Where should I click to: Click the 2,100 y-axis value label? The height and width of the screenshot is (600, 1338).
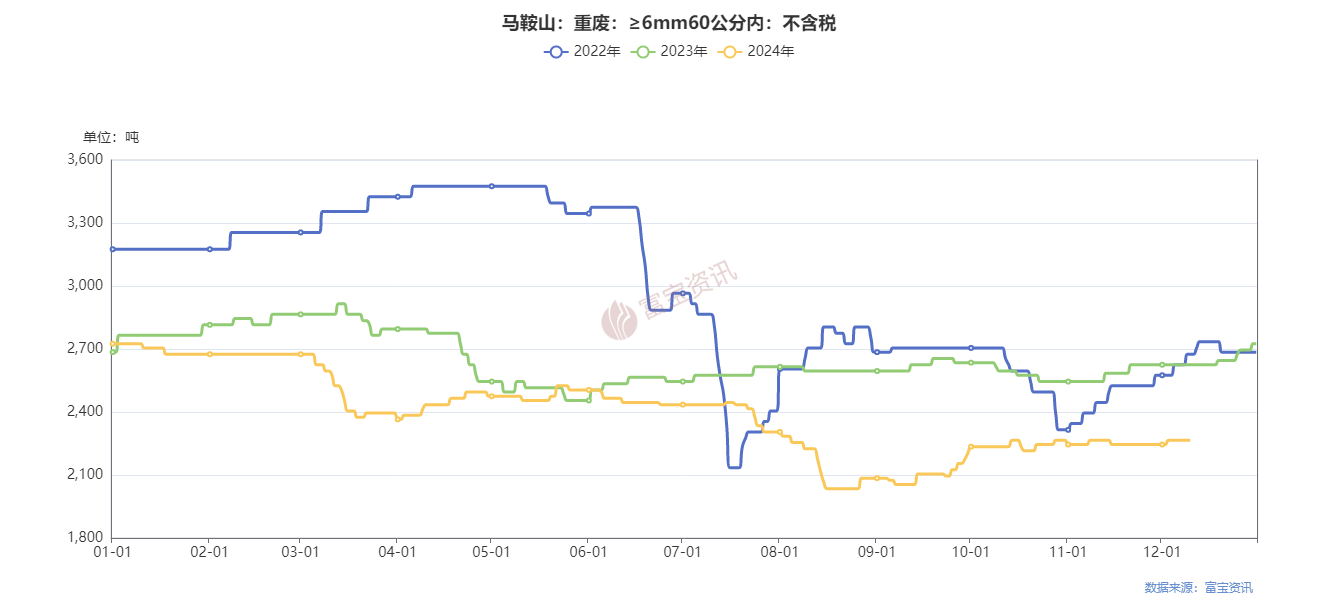pos(85,475)
